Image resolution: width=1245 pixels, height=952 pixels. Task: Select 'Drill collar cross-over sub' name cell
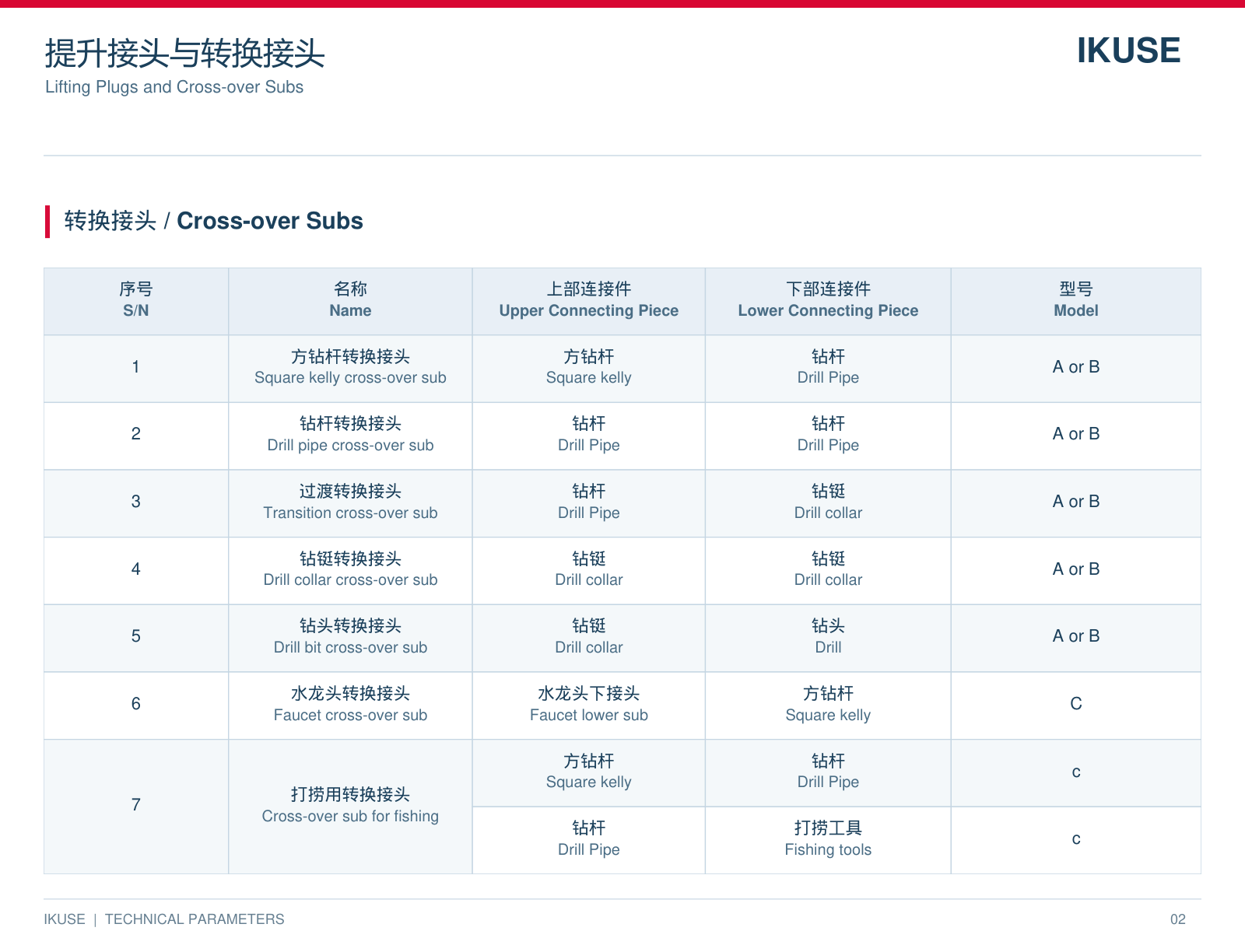pos(350,571)
